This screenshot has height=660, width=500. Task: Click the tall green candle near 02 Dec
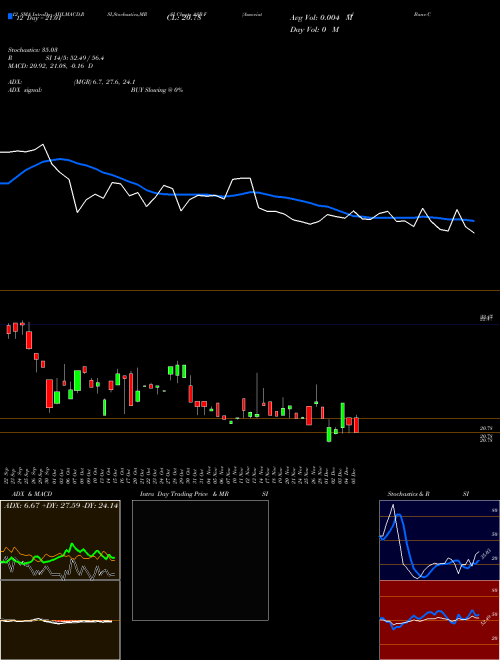(343, 415)
